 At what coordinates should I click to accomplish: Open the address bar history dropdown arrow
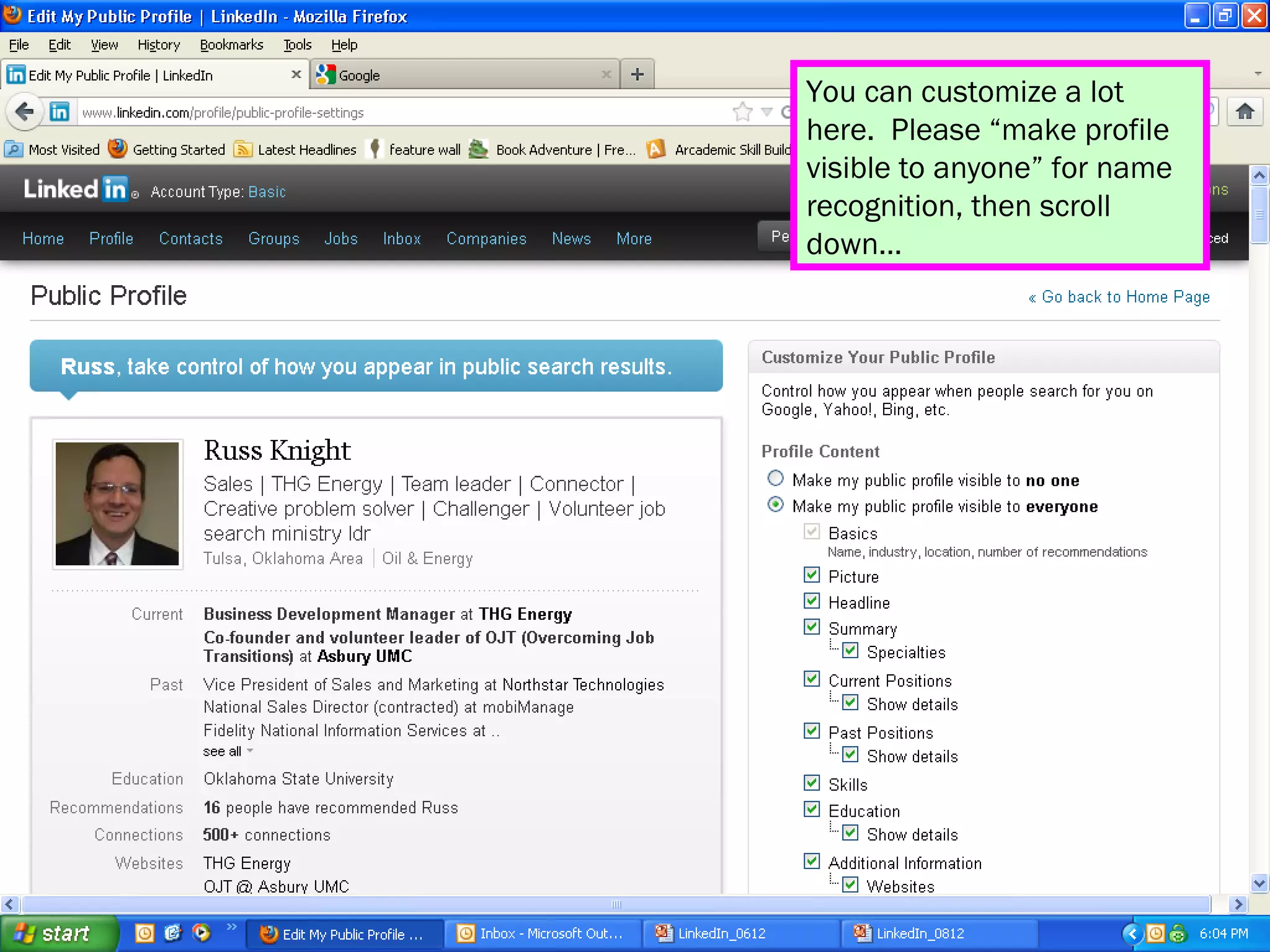click(767, 112)
